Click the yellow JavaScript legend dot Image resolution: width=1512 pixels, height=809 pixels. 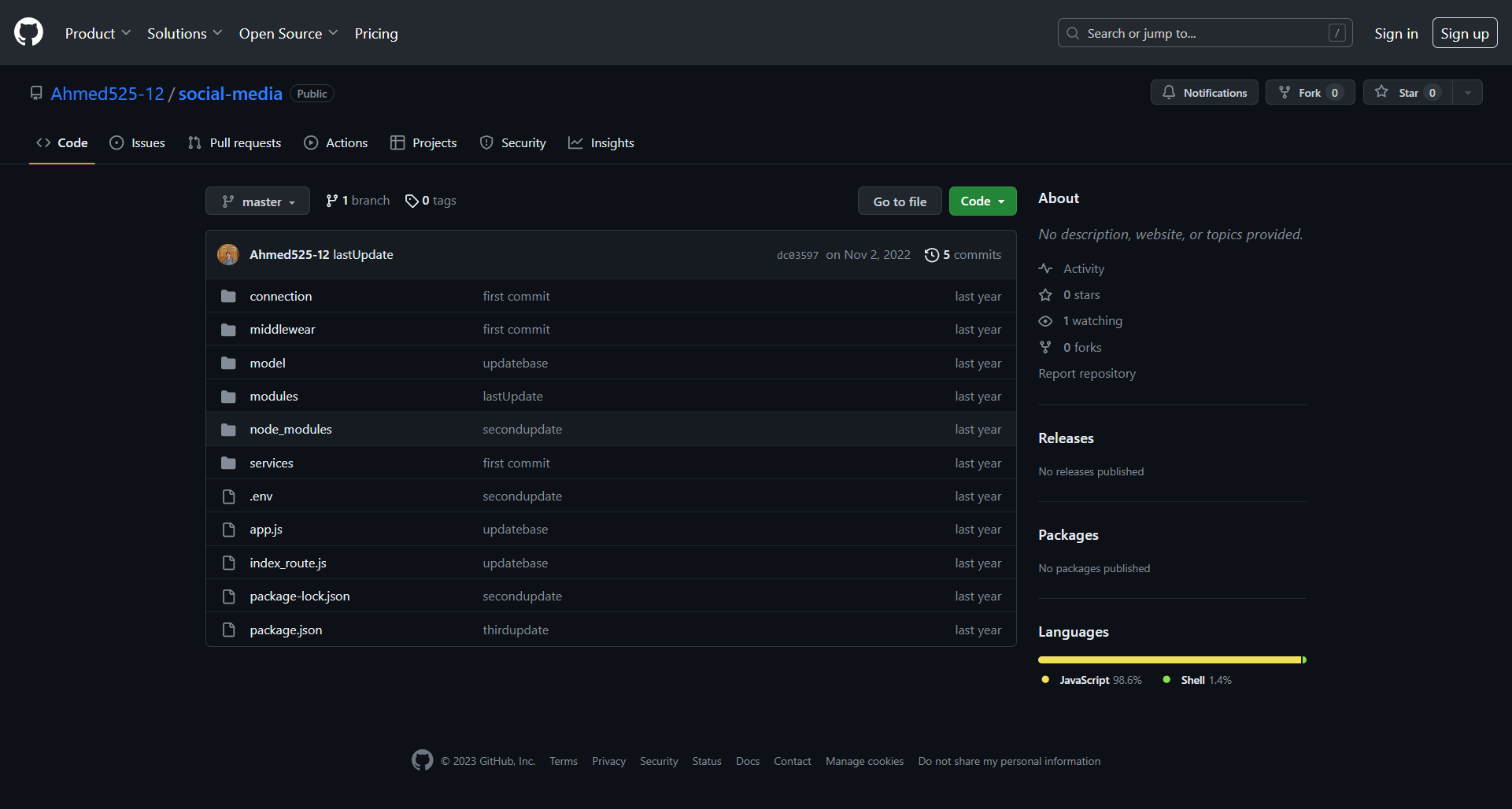1045,679
